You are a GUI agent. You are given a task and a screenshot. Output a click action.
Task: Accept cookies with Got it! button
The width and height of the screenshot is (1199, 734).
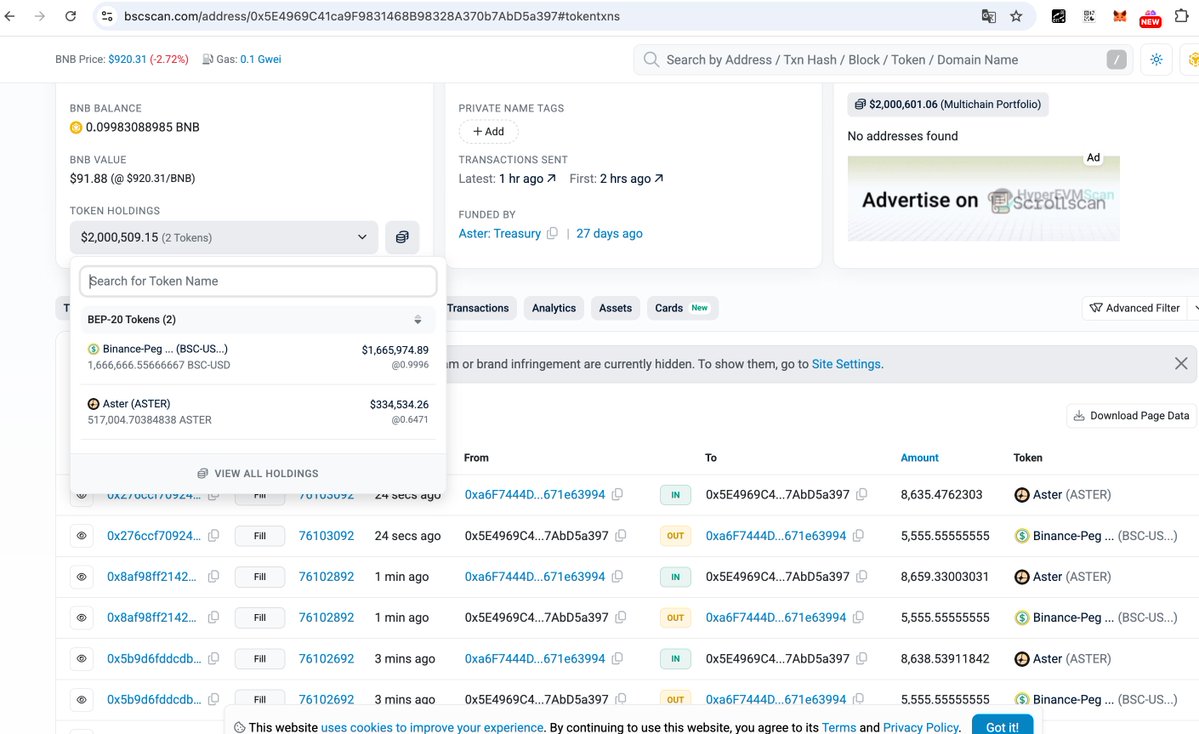click(1002, 726)
